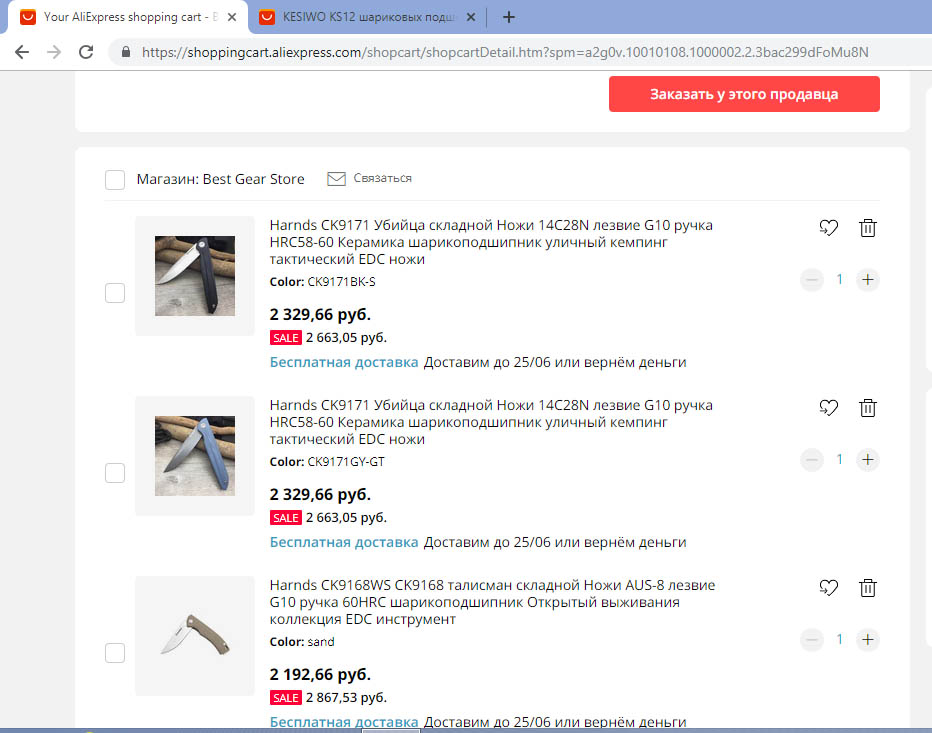This screenshot has width=932, height=733.
Task: Check the box beside the blue CK9171GY-GT knife
Action: pos(115,473)
